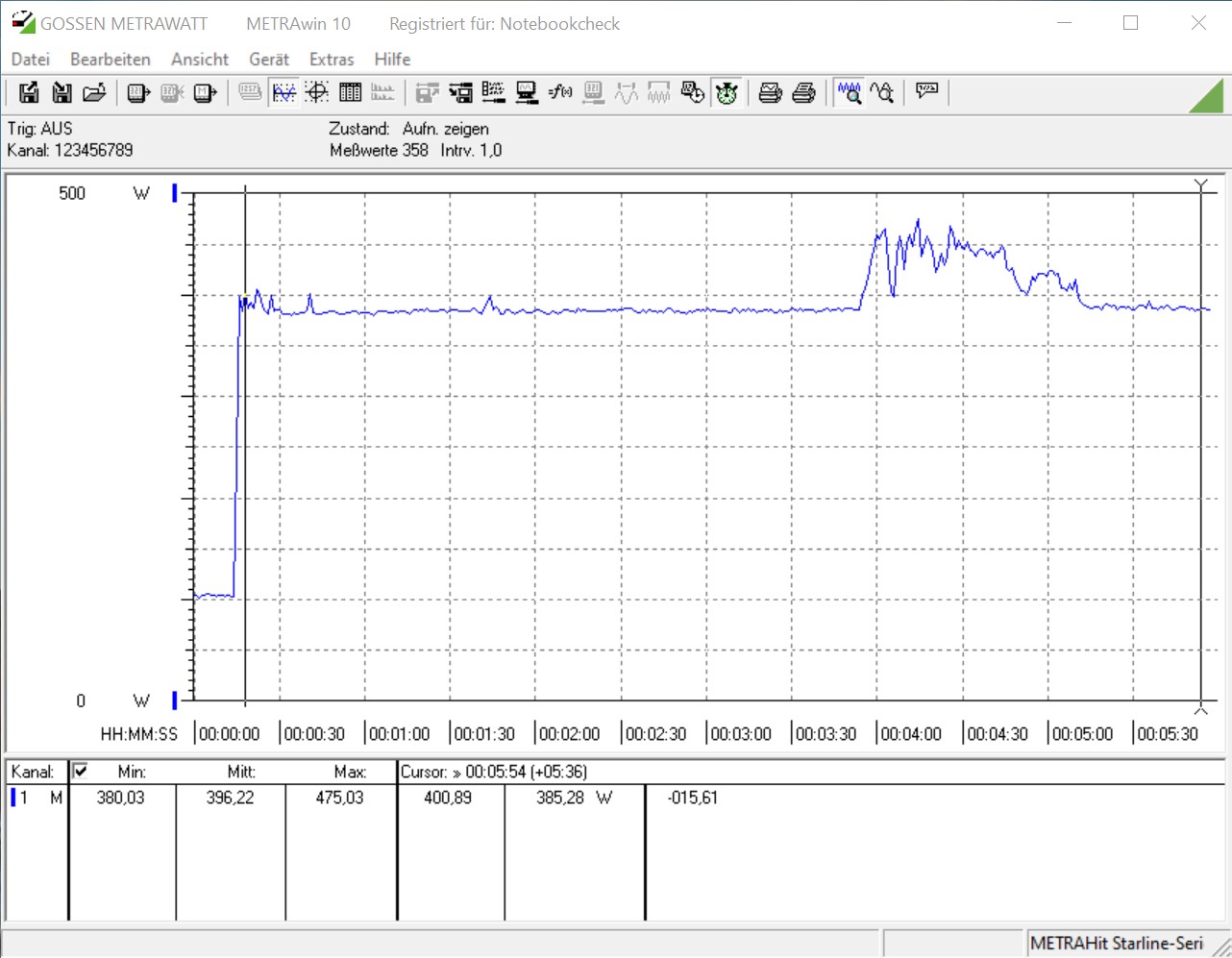The image size is (1232, 958).
Task: Click the blue channel marker beside 500 W
Action: point(175,193)
